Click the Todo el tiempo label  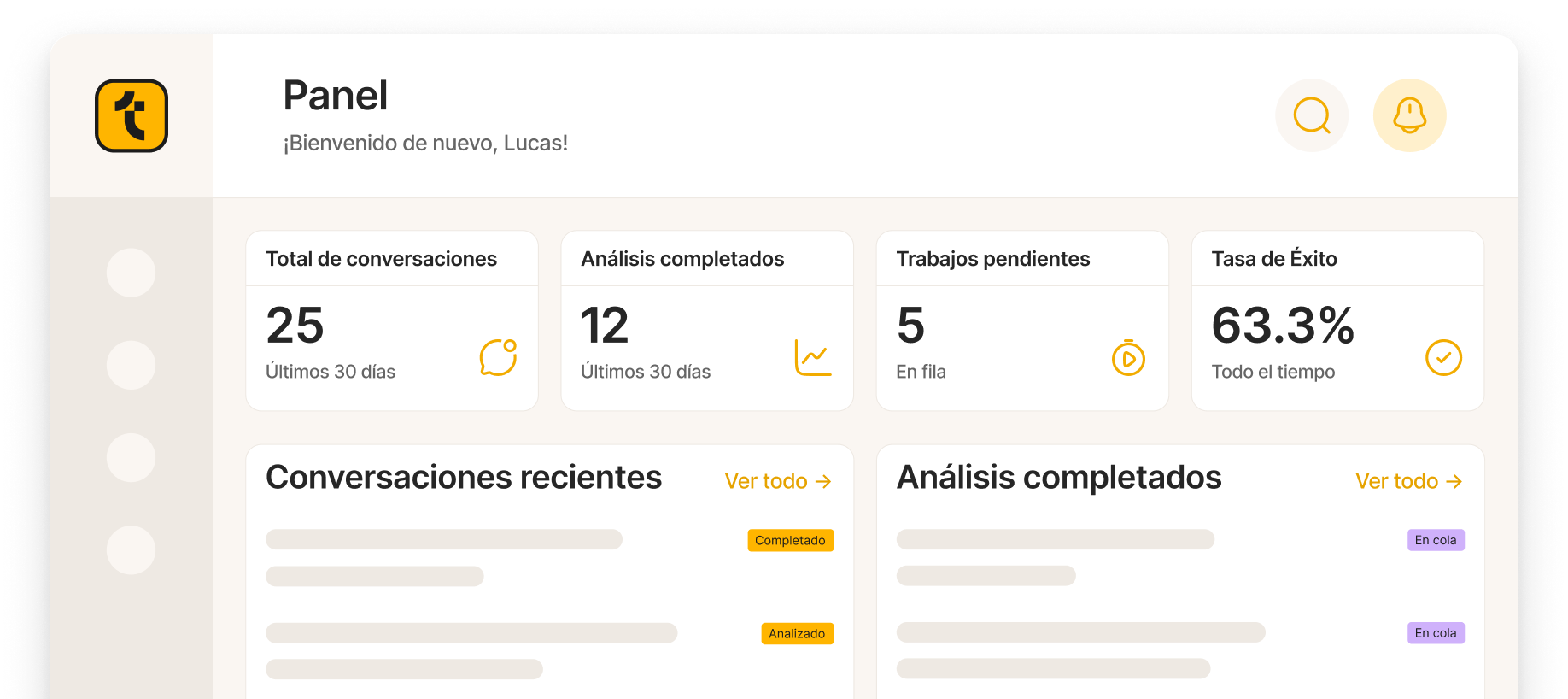click(x=1273, y=372)
